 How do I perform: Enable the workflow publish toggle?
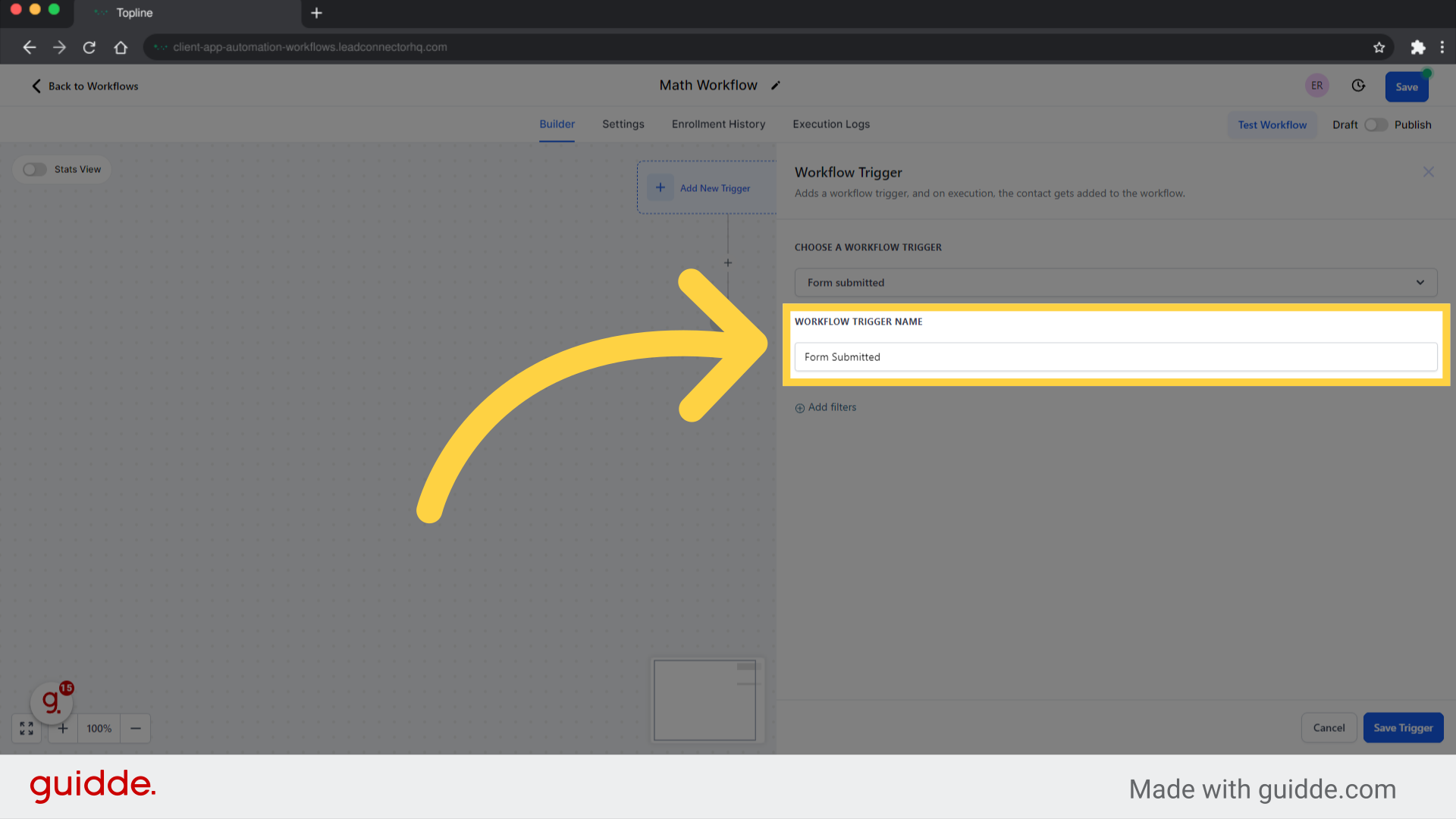coord(1375,124)
